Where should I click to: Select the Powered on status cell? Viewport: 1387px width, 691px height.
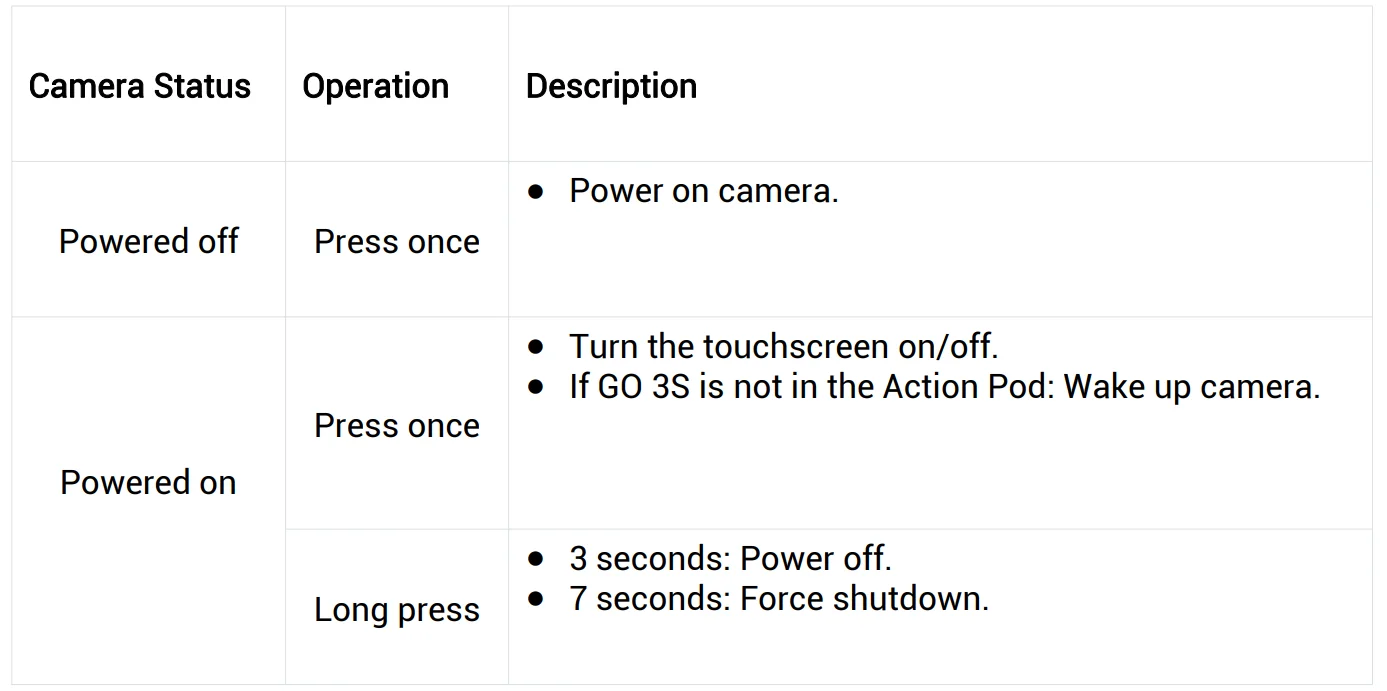pyautogui.click(x=148, y=483)
